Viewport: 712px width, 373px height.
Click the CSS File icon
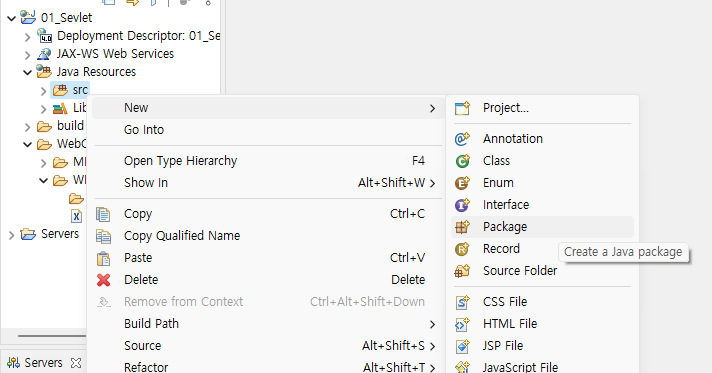coord(462,302)
